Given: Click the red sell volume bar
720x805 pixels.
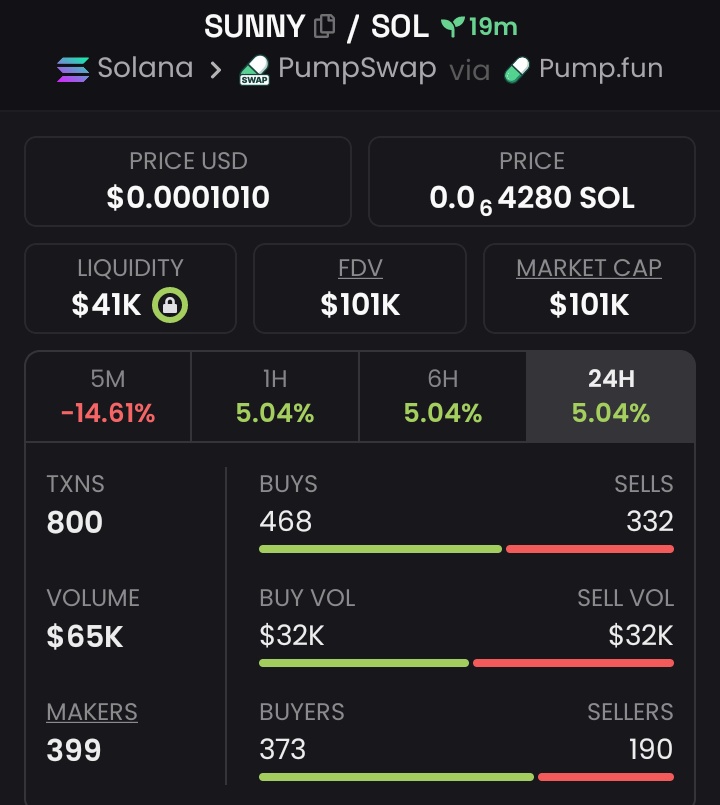Looking at the screenshot, I should [x=573, y=663].
